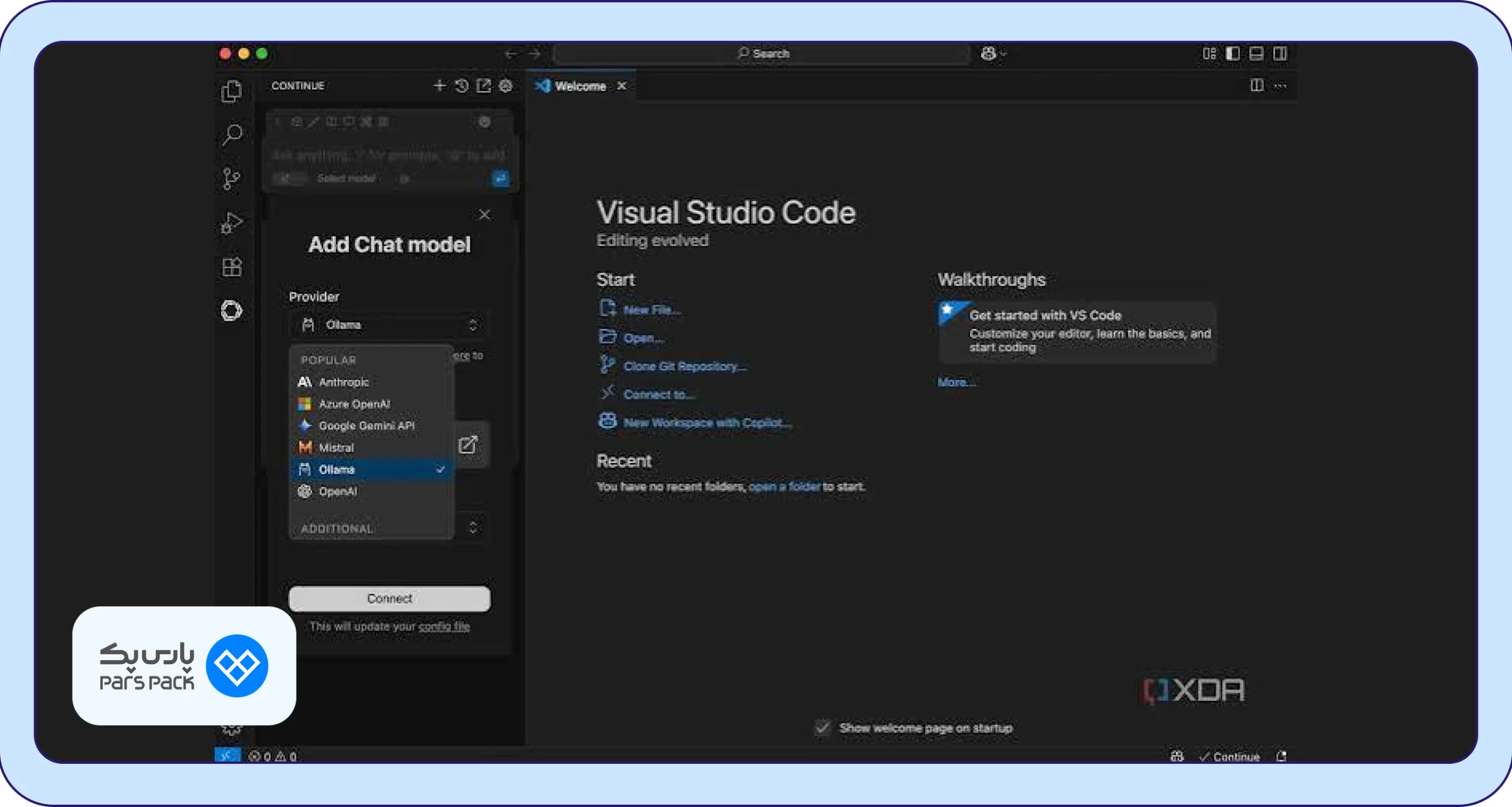Open notifications bell in status bar
This screenshot has height=807, width=1512.
[x=1280, y=756]
